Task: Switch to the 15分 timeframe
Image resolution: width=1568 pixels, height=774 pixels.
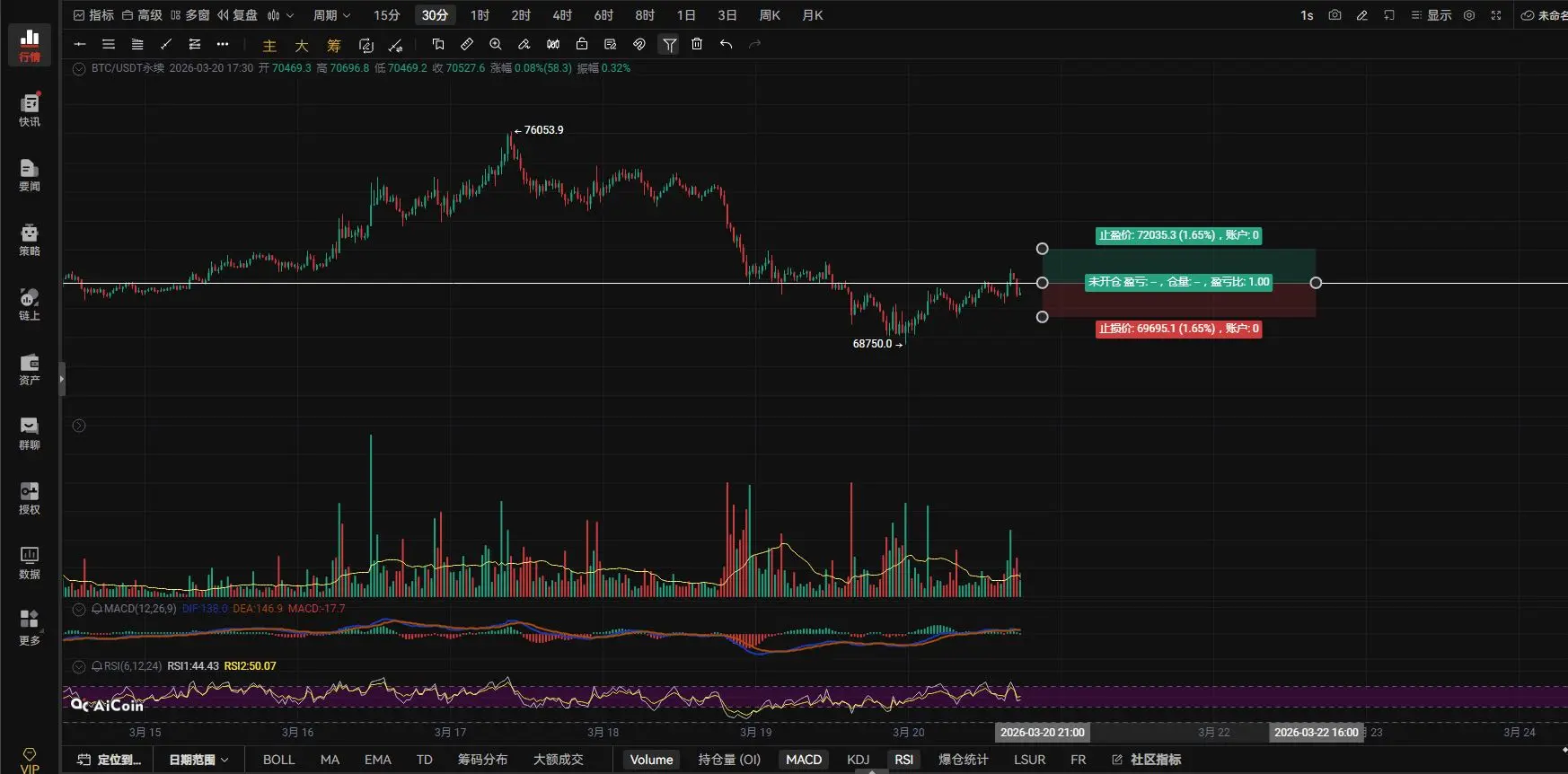Action: click(386, 15)
